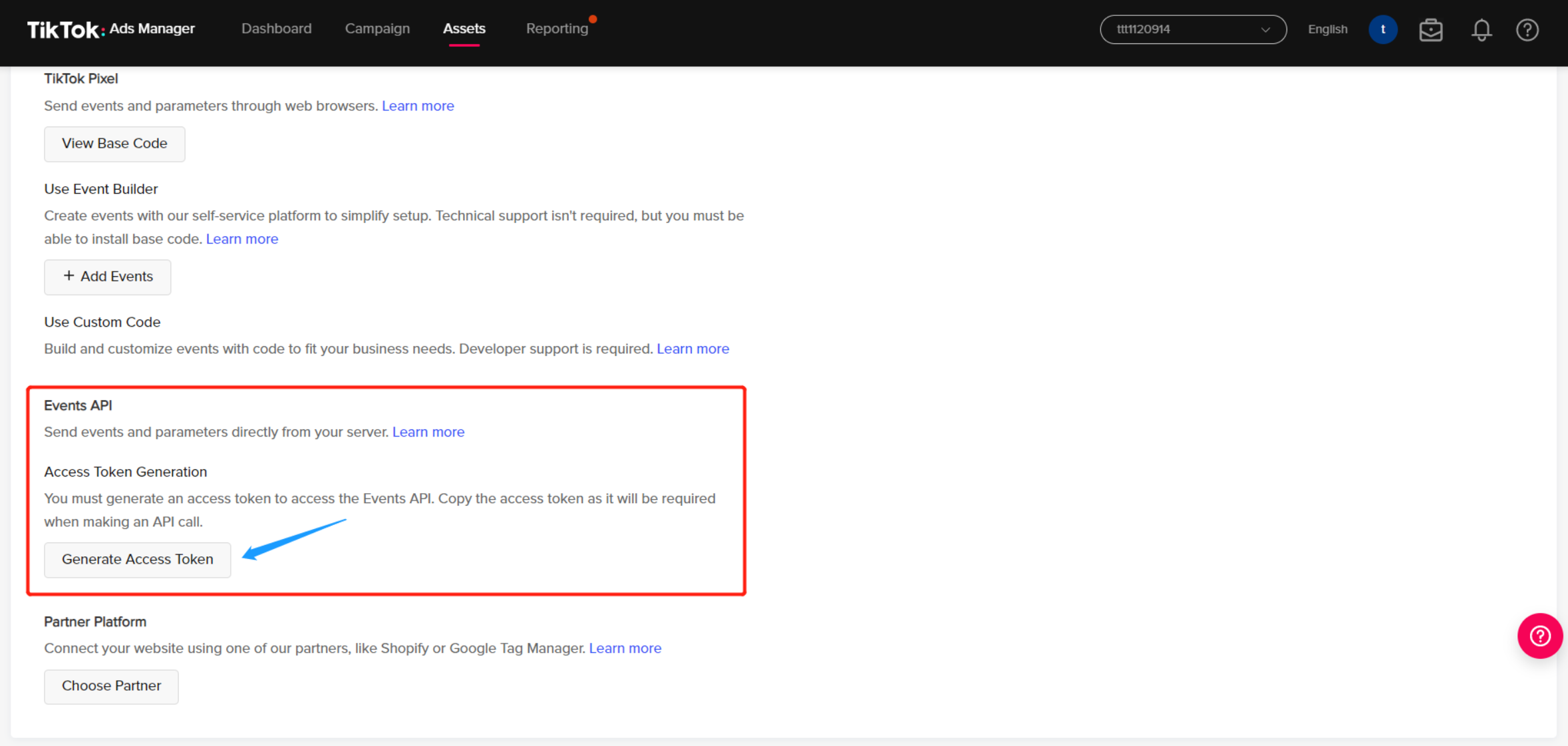Click Choose Partner button
Viewport: 1568px width, 746px height.
tap(111, 686)
